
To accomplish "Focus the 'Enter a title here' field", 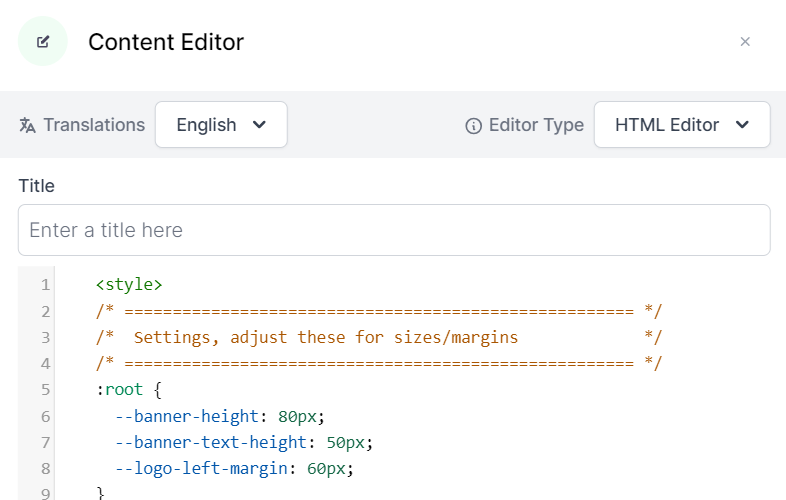I will point(394,230).
